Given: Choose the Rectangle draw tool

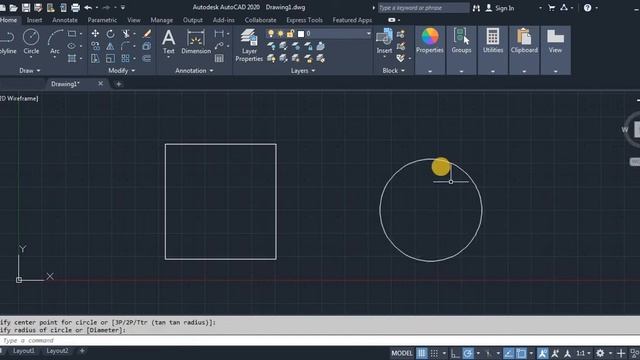Looking at the screenshot, I should coord(72,33).
